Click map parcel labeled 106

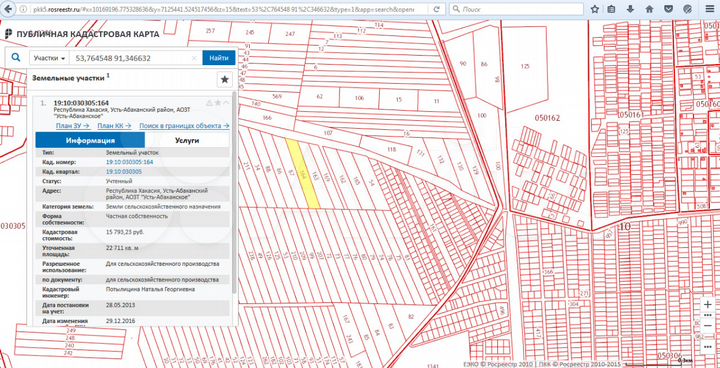(x=359, y=99)
